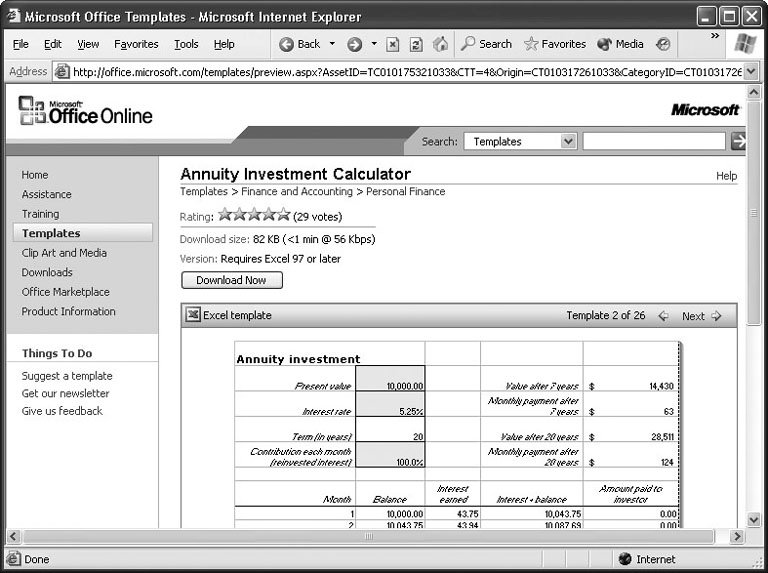768x573 pixels.
Task: Open the Favorites menu
Action: tap(136, 44)
